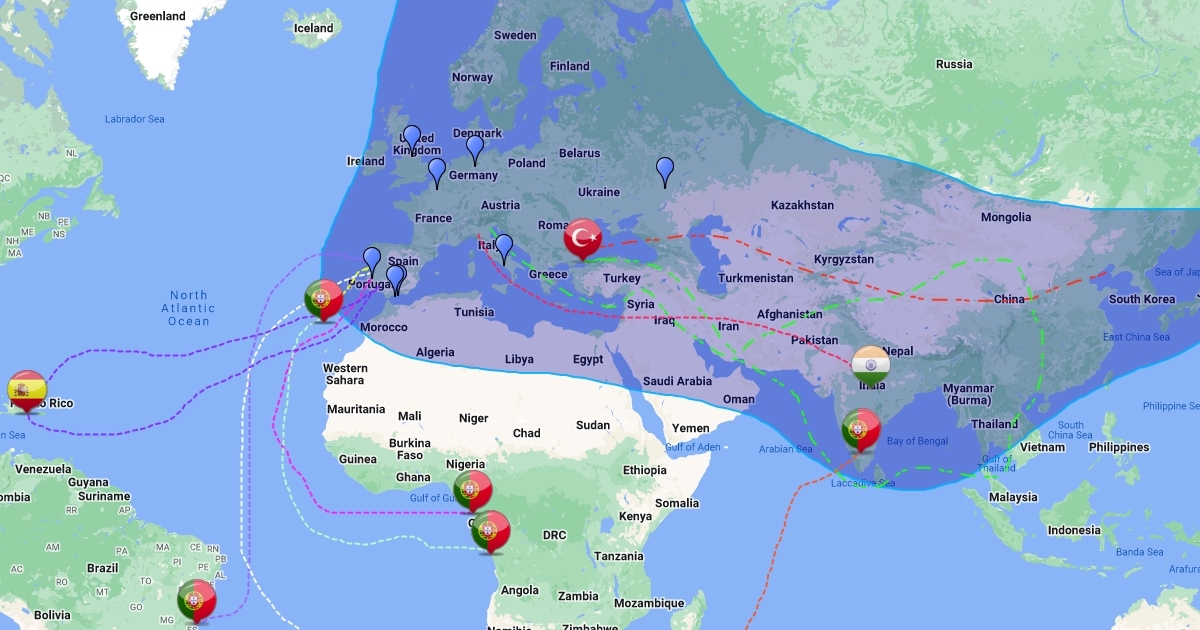Select the Chad label
This screenshot has width=1200, height=630.
click(x=526, y=433)
